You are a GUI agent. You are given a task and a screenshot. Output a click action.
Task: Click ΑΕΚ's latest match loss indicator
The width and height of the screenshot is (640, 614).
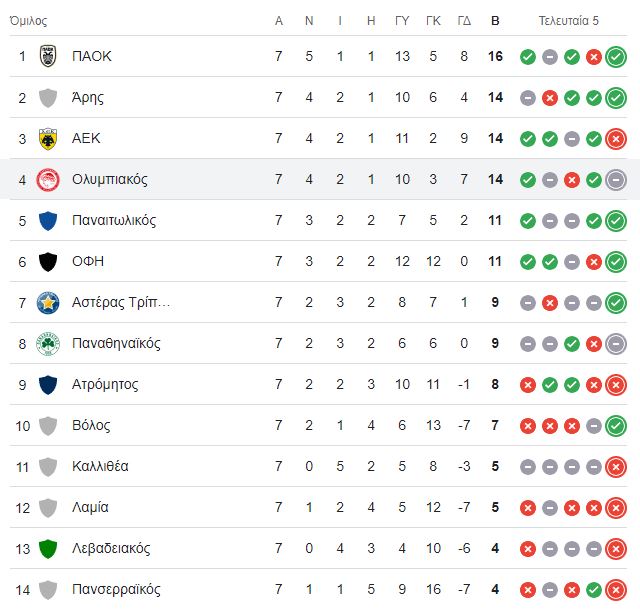(x=616, y=139)
